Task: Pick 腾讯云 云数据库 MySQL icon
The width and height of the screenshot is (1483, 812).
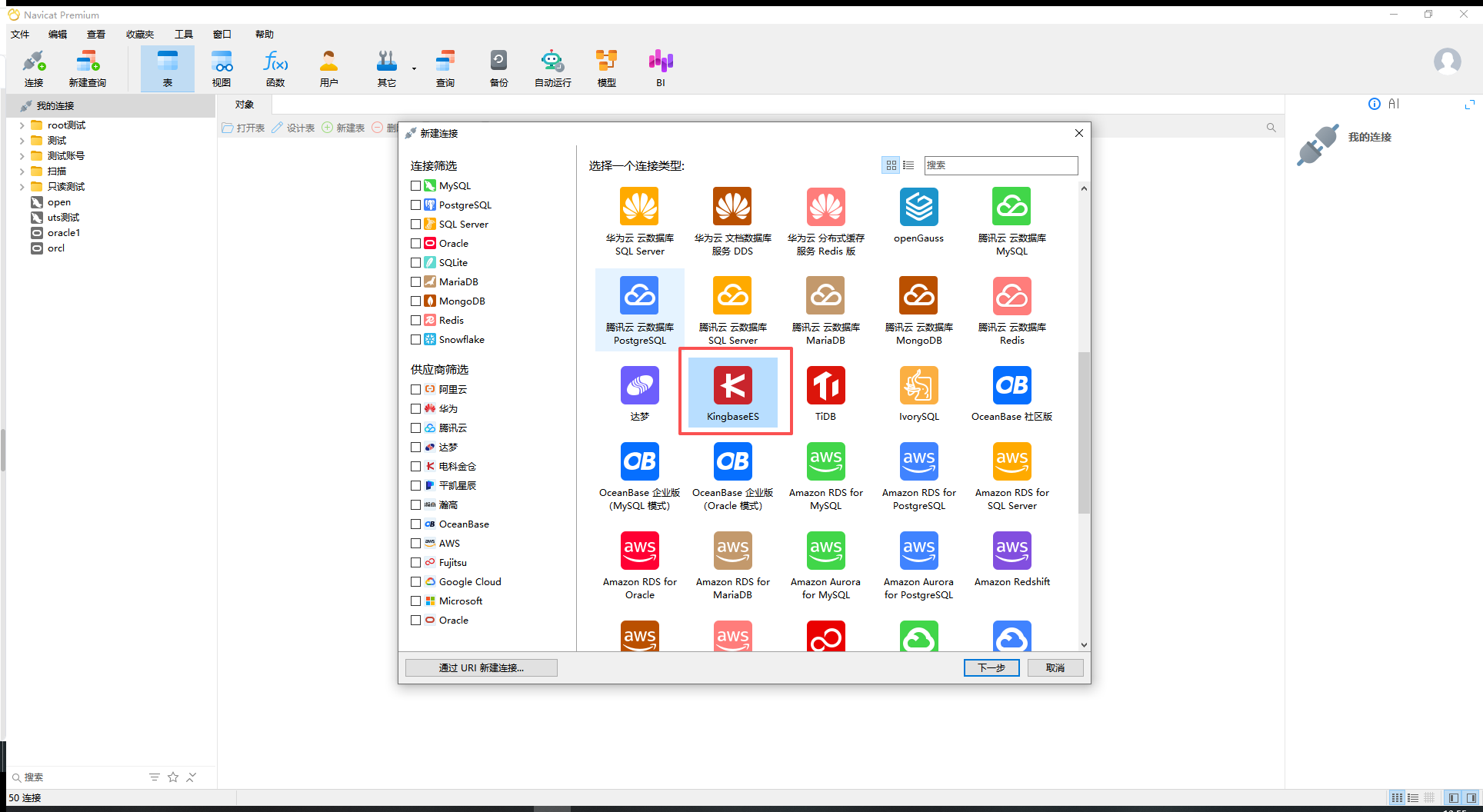Action: (1011, 221)
